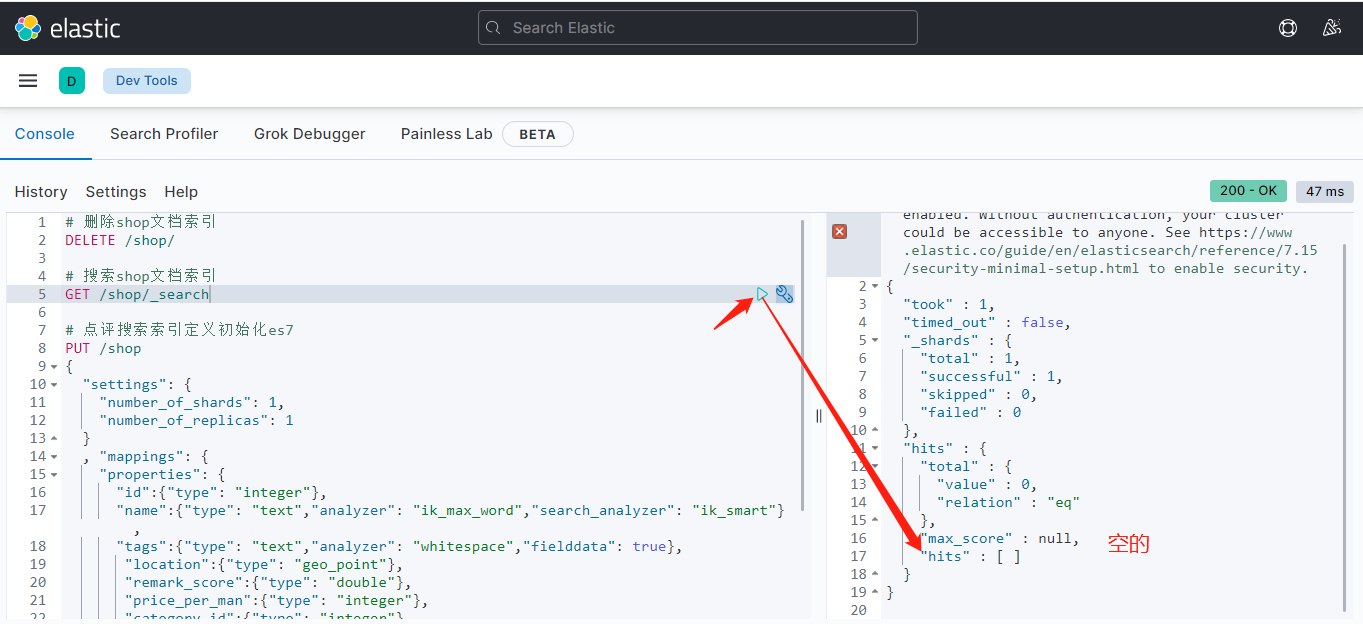Switch to the Painless Lab tab
The height and width of the screenshot is (624, 1363).
pyautogui.click(x=447, y=134)
